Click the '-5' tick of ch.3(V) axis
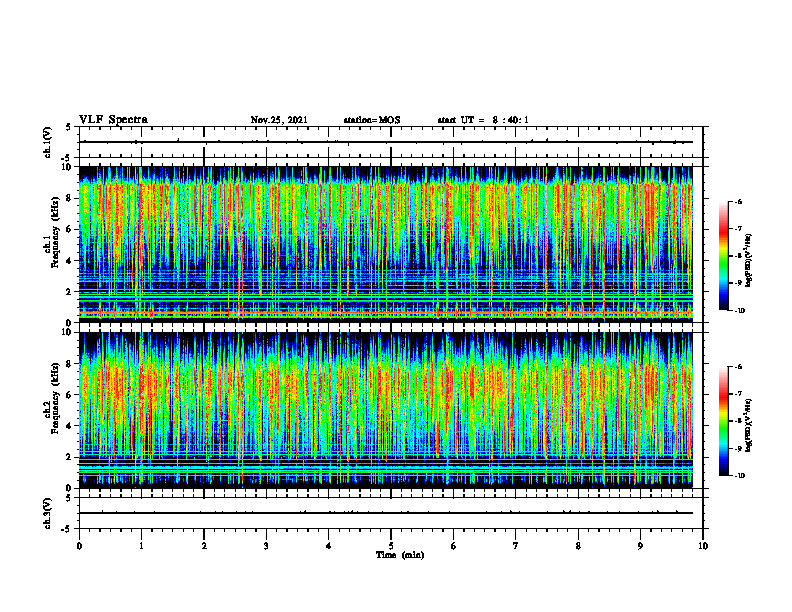 pyautogui.click(x=67, y=529)
